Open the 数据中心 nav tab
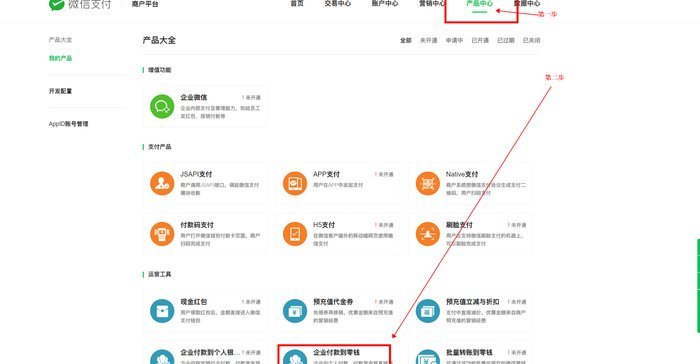Viewport: 700px width, 364px height. pos(527,4)
